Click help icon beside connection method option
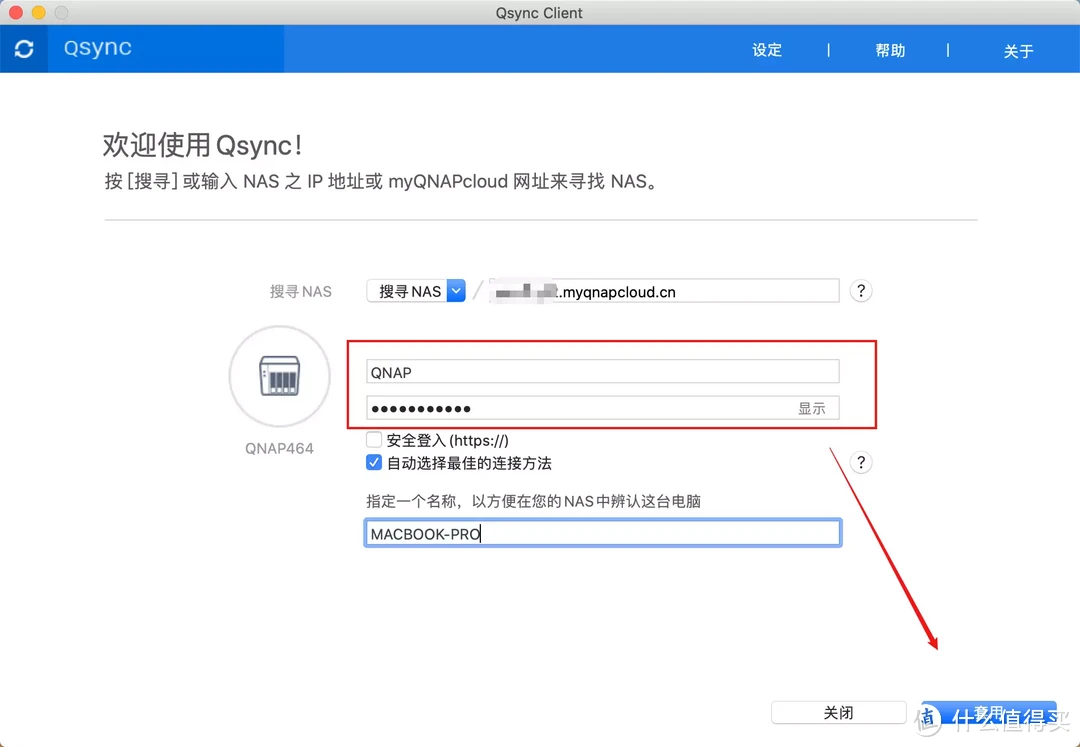Screen dimensions: 1080x747 [x=861, y=462]
